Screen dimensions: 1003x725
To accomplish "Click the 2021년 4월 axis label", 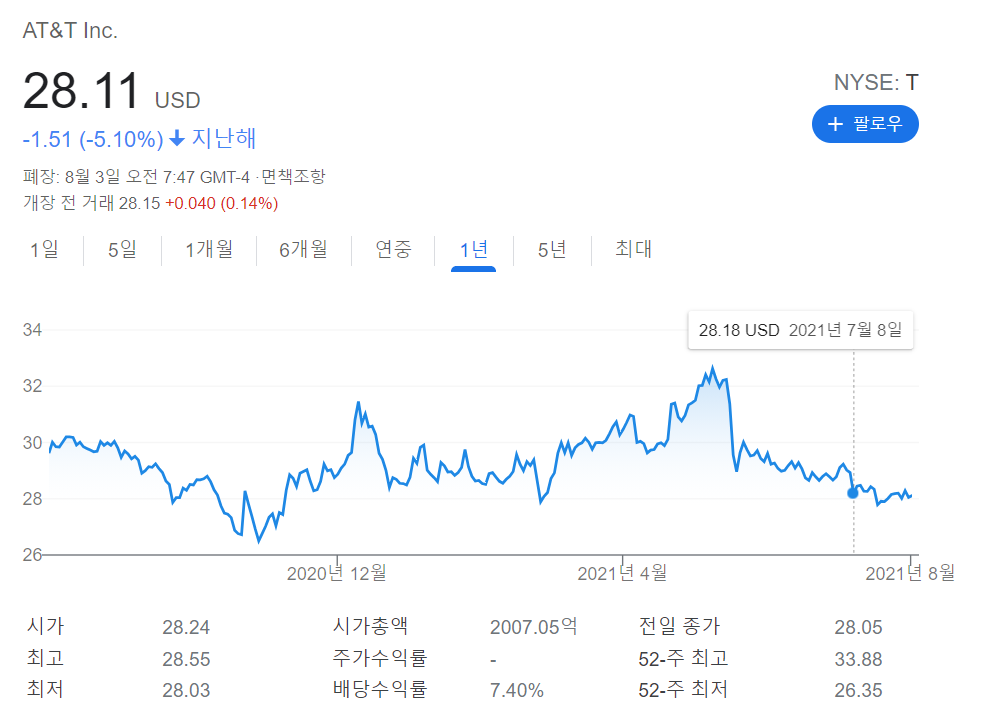I will click(622, 573).
